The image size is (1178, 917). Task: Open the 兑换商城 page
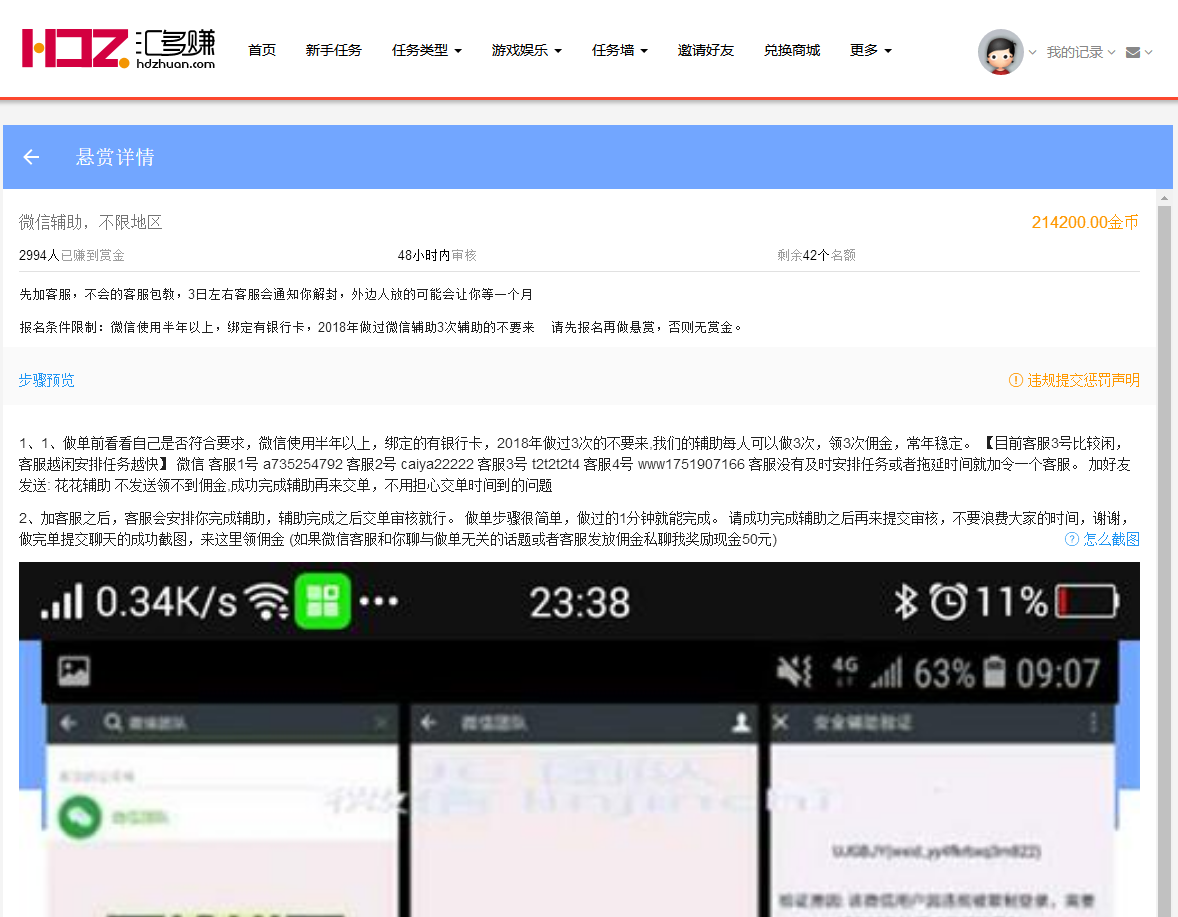coord(792,50)
